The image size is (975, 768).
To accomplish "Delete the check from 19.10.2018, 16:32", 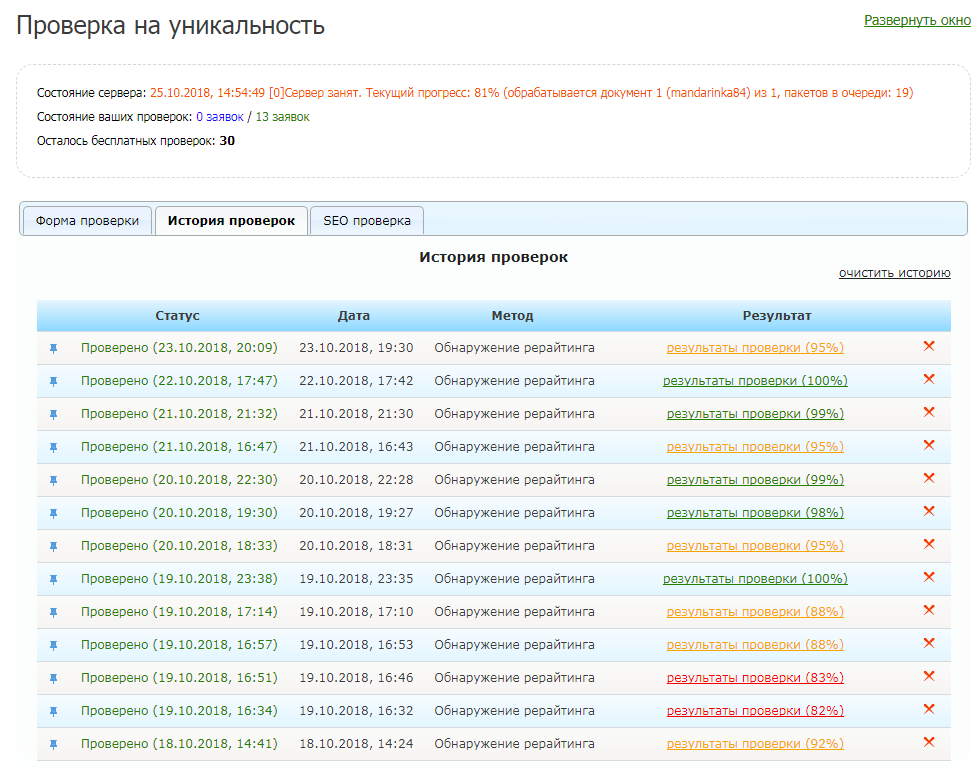I will 929,708.
